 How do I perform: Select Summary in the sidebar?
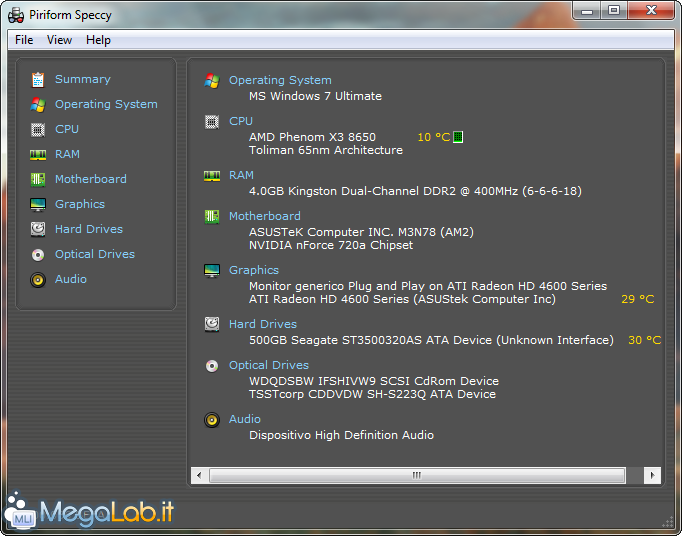83,79
